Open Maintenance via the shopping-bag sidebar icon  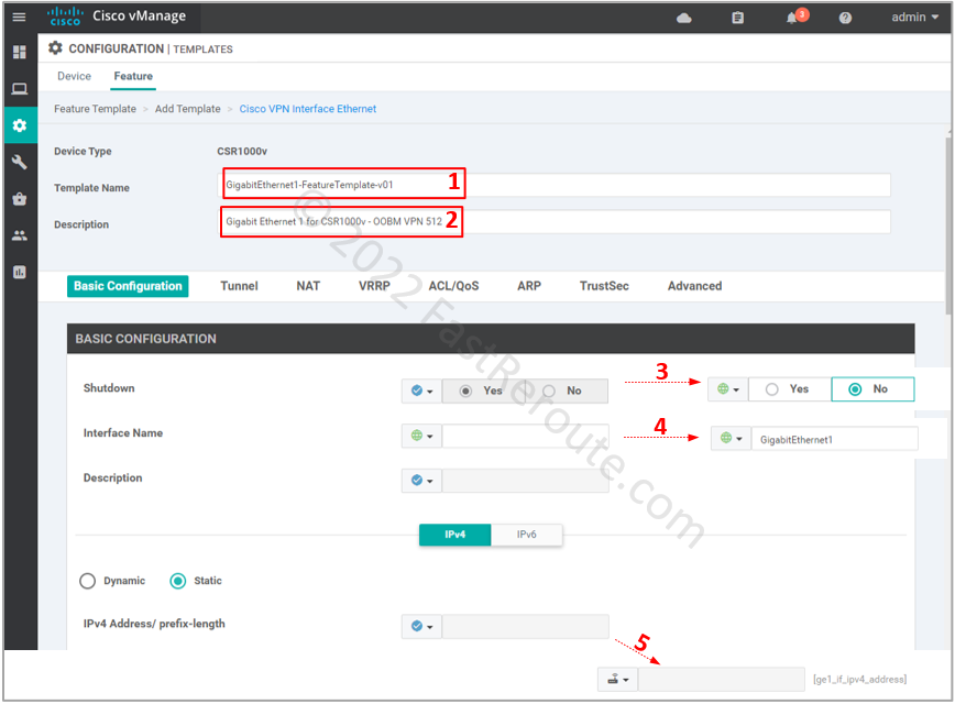coord(19,199)
